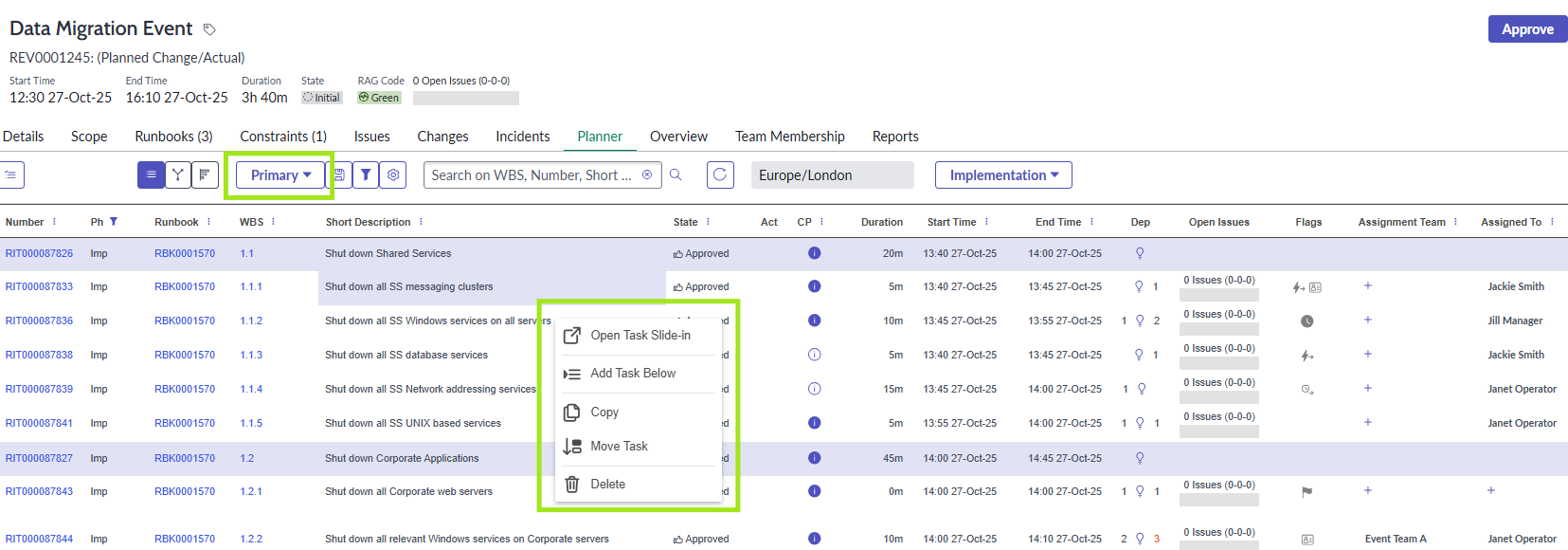Expand the Implementation phase dropdown
This screenshot has width=1568, height=550.
pos(1003,174)
